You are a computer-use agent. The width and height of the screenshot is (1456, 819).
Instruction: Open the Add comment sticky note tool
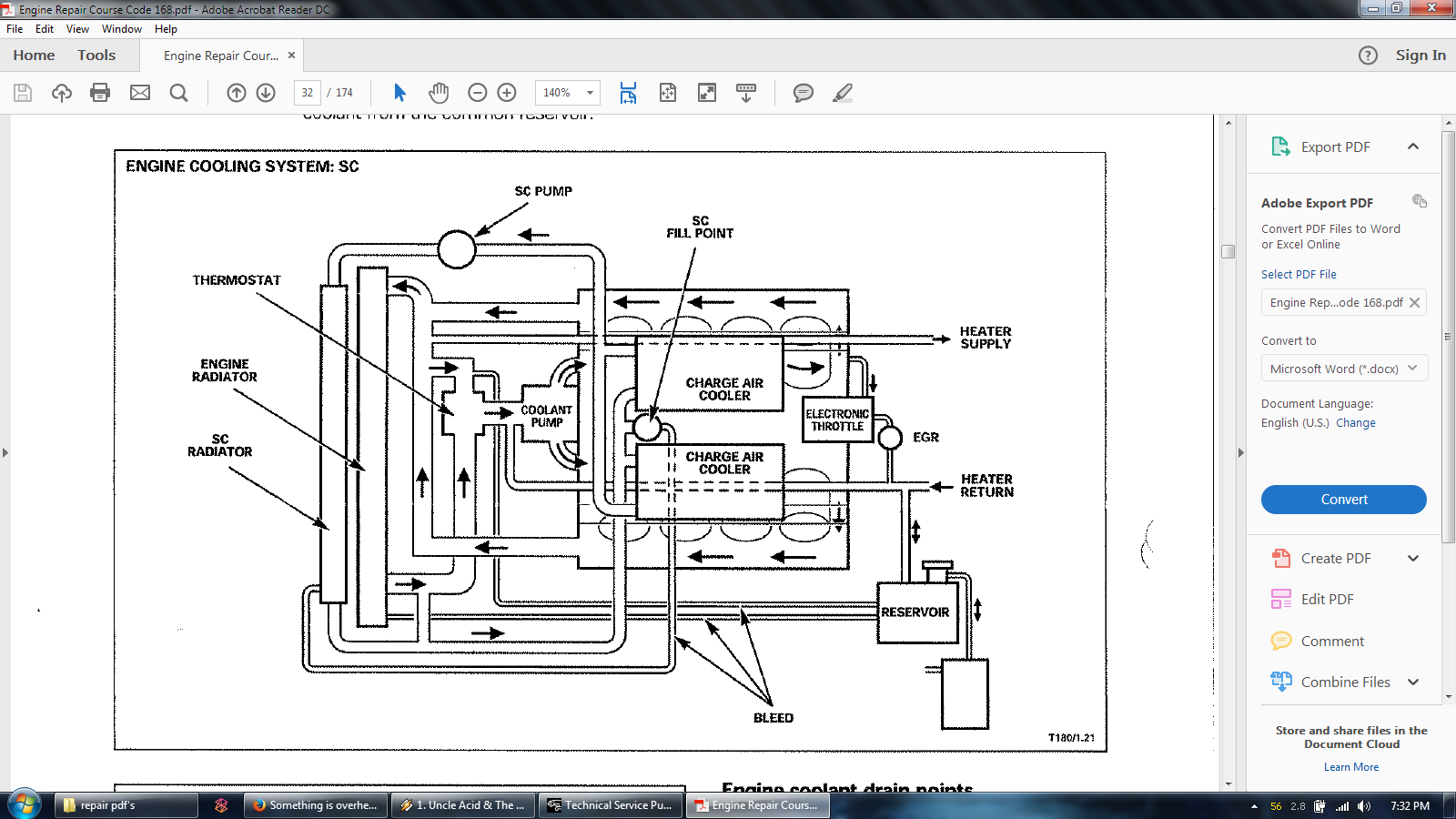(803, 93)
